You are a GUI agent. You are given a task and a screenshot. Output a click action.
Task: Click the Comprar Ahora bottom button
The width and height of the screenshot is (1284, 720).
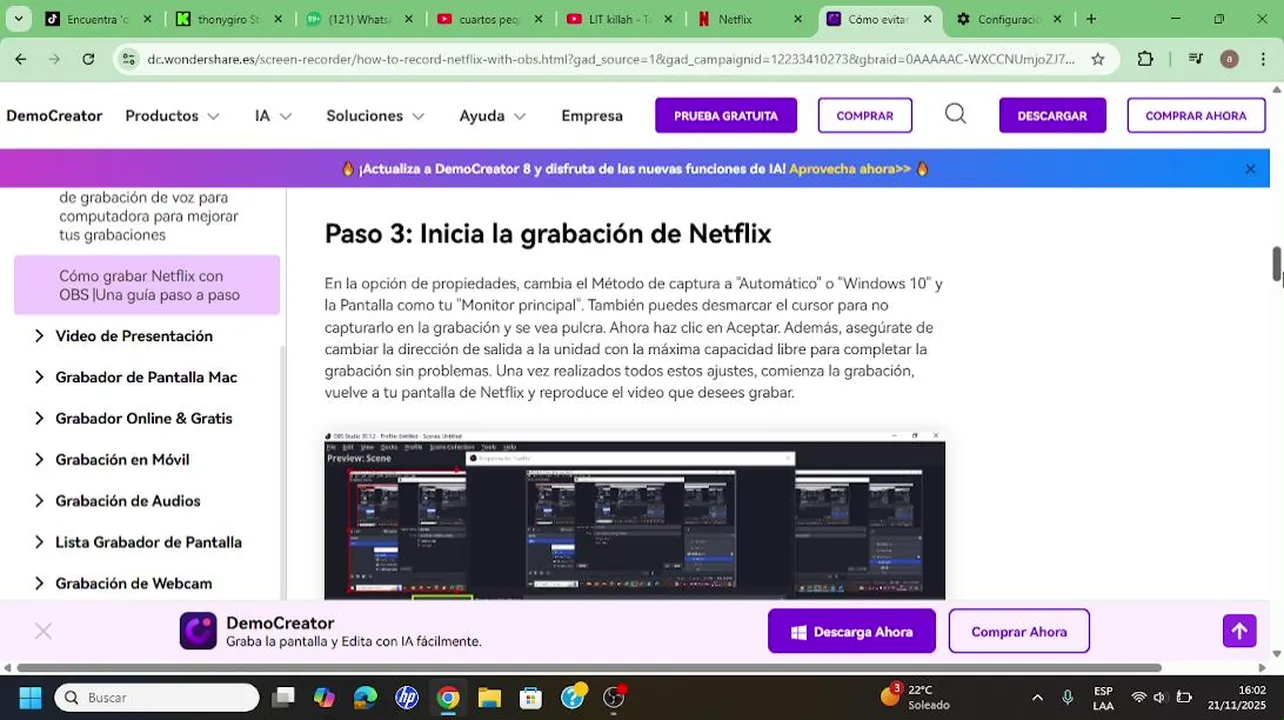pos(1019,631)
